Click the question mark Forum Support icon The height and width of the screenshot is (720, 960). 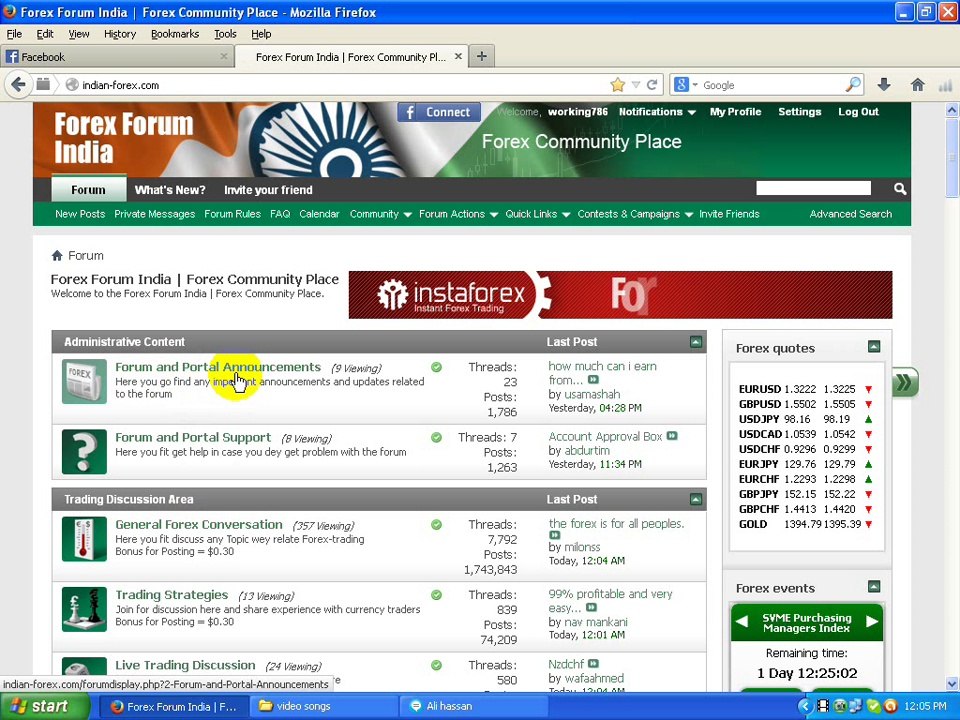84,451
